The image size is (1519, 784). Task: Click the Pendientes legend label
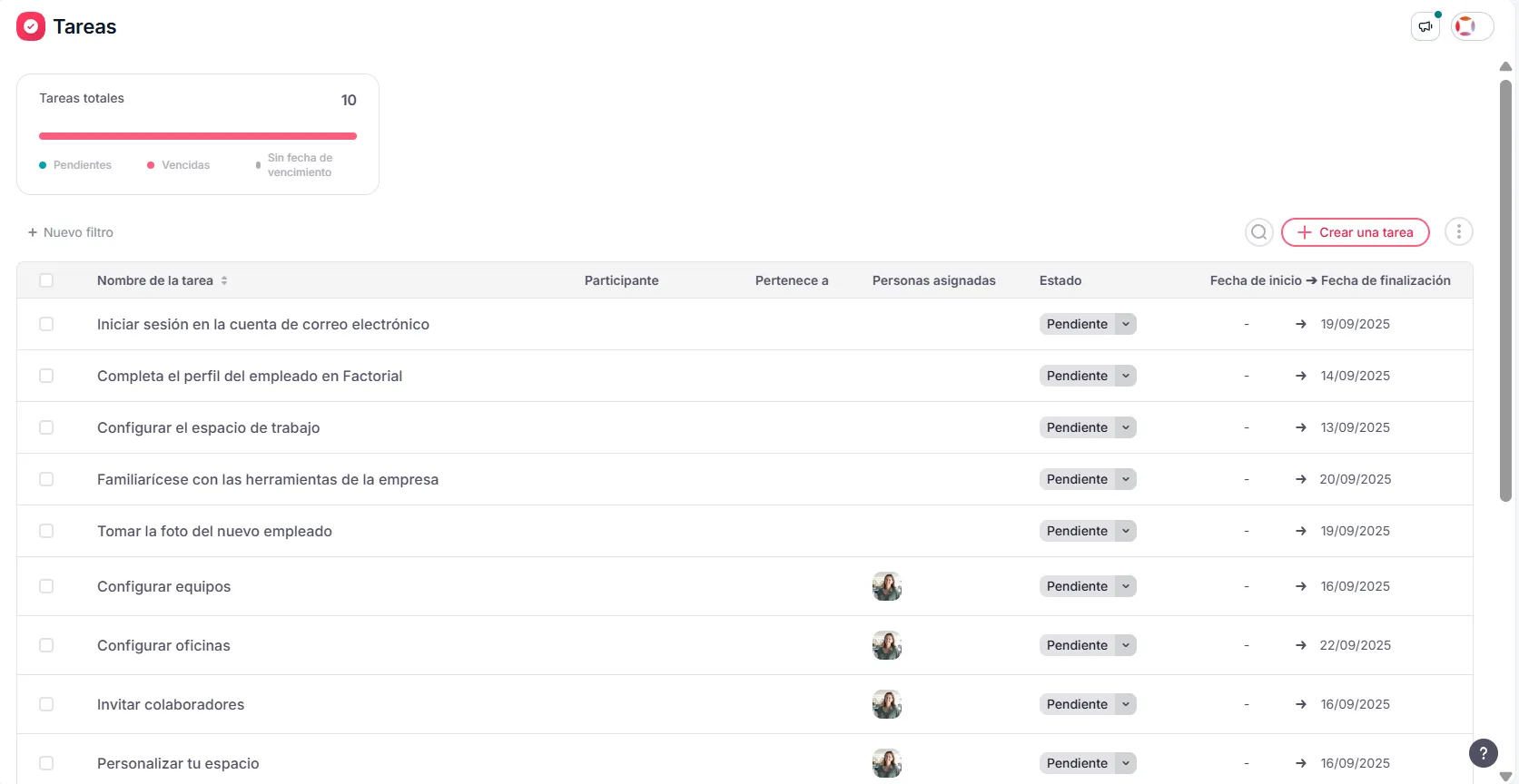point(82,165)
